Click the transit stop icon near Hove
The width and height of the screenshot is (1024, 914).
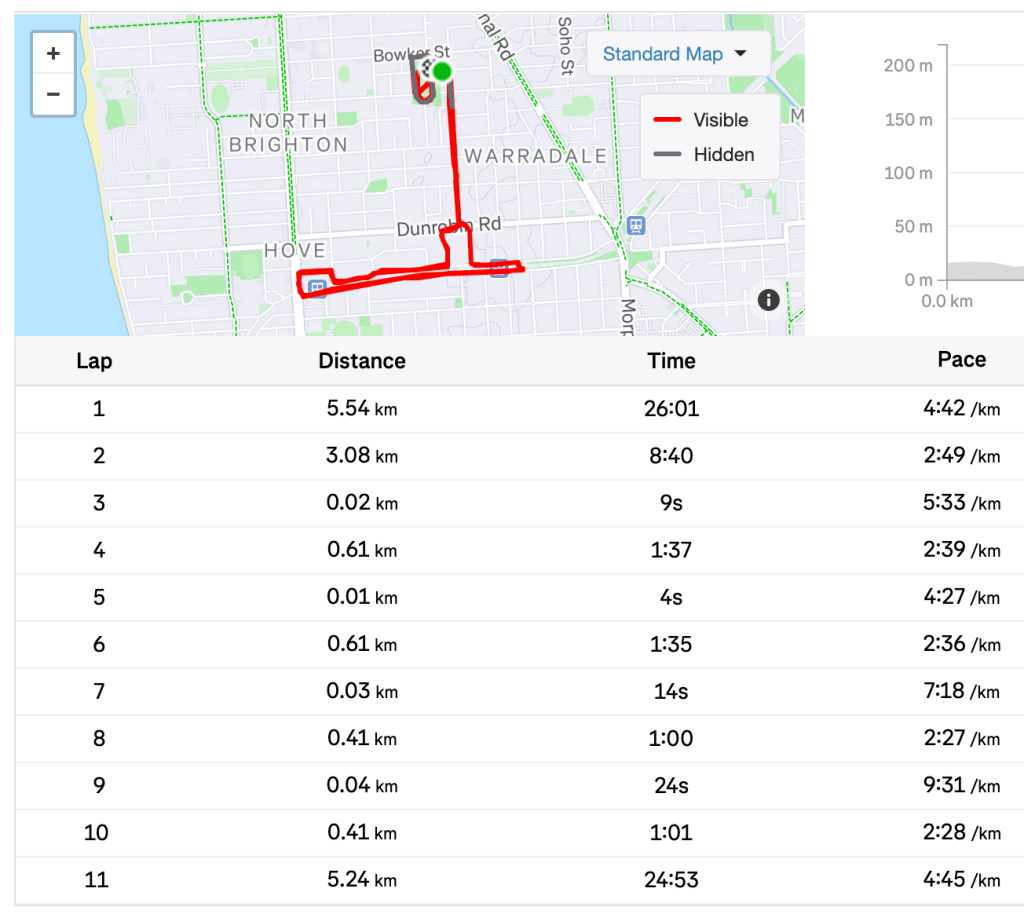click(x=318, y=287)
